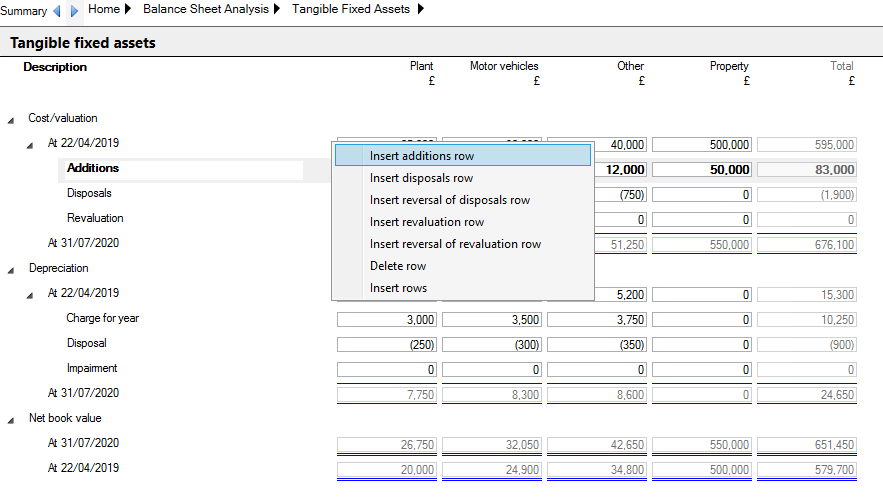Viewport: 883px width, 503px height.
Task: Click Revaluation Property field
Action: point(702,220)
